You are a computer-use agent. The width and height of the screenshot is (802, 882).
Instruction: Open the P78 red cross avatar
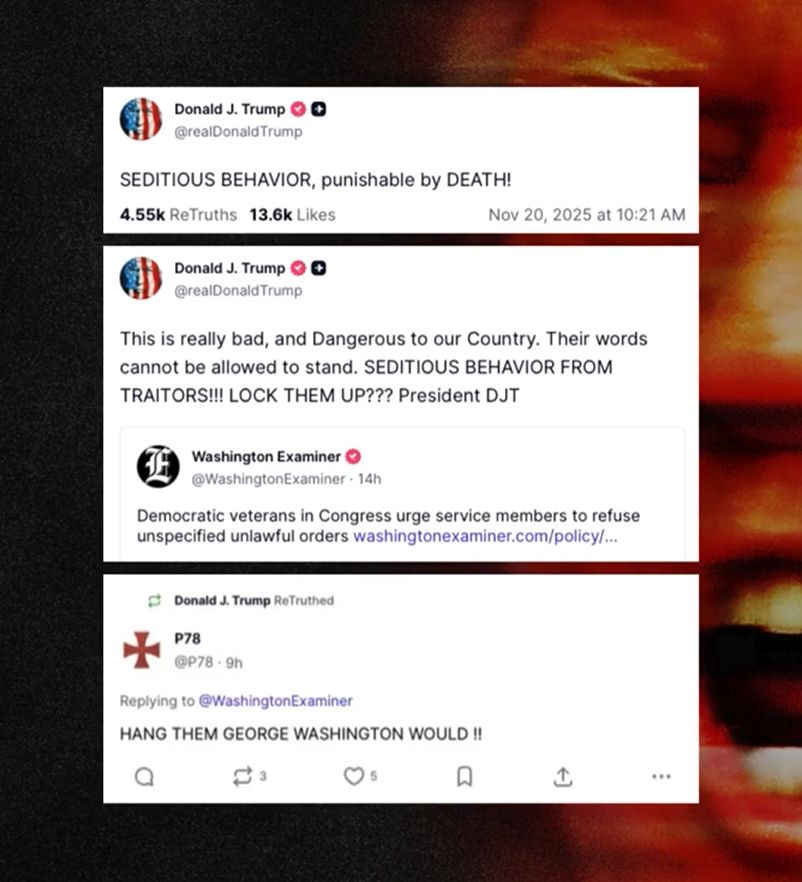coord(142,650)
